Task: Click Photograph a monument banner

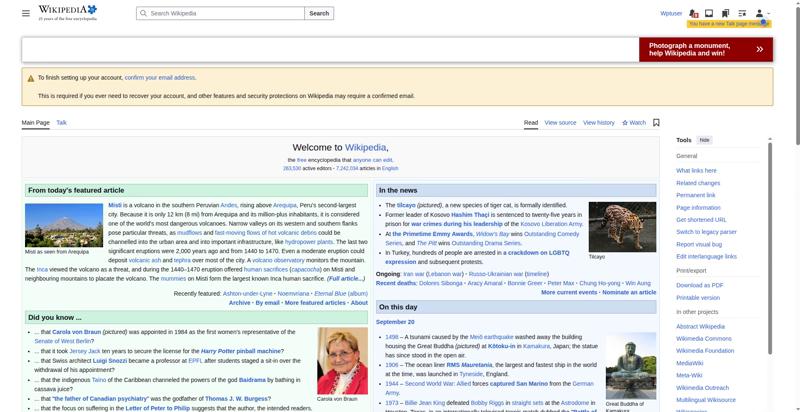Action: [706, 49]
